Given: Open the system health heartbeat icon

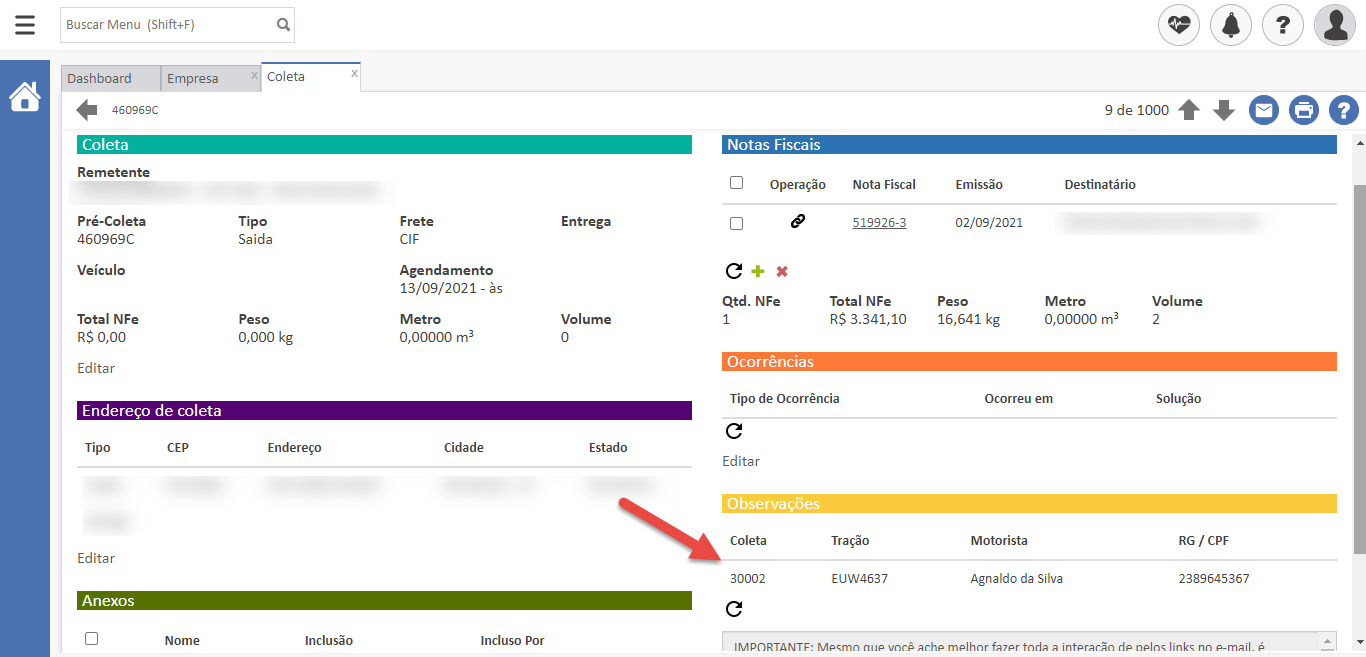Looking at the screenshot, I should coord(1179,25).
